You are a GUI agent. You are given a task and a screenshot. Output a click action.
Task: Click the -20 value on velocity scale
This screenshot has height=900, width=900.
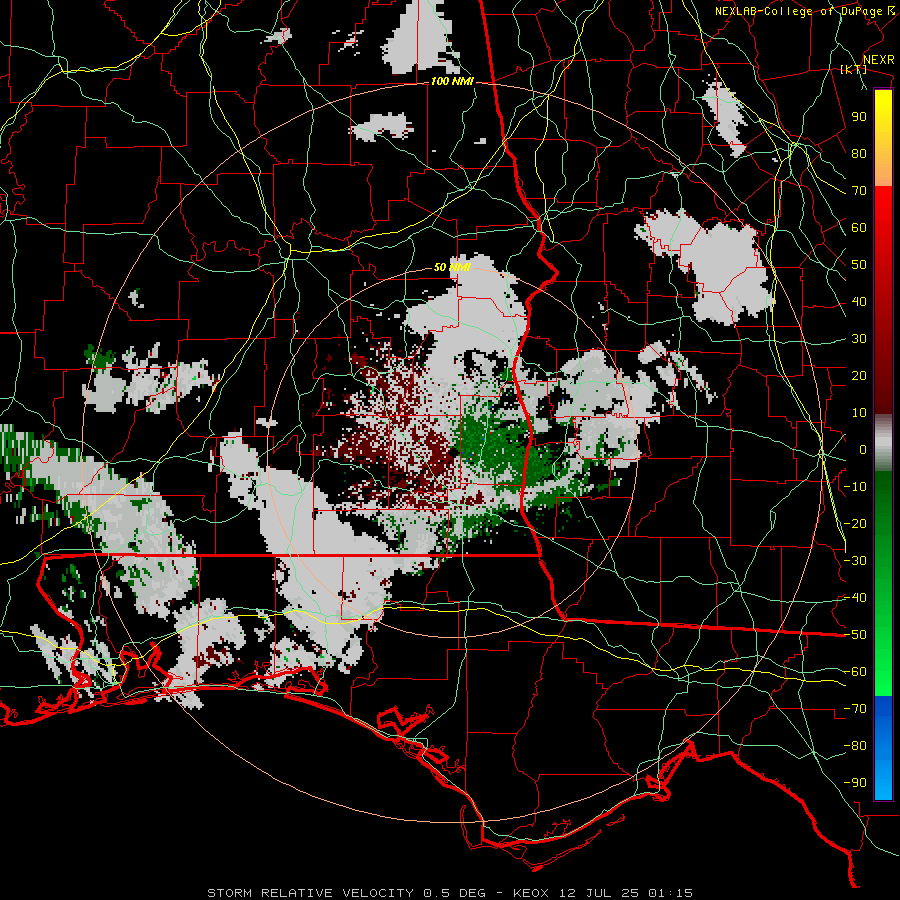click(x=855, y=523)
